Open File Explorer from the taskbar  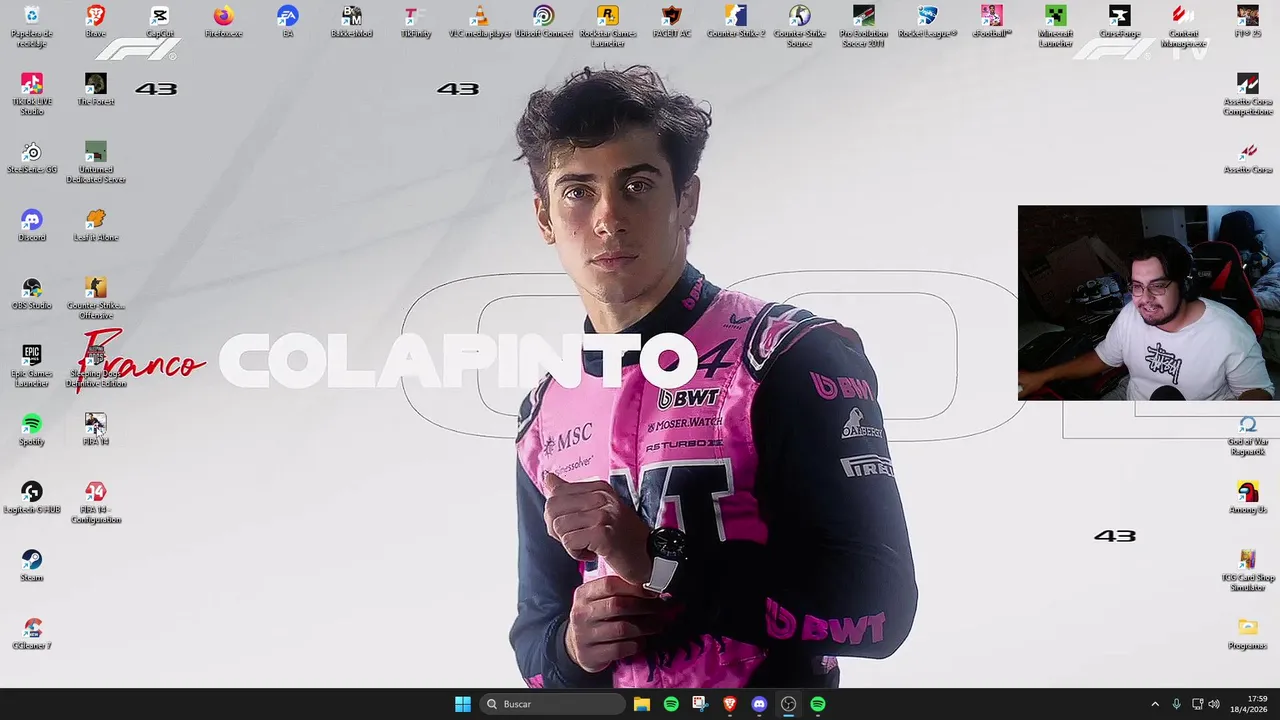click(642, 704)
